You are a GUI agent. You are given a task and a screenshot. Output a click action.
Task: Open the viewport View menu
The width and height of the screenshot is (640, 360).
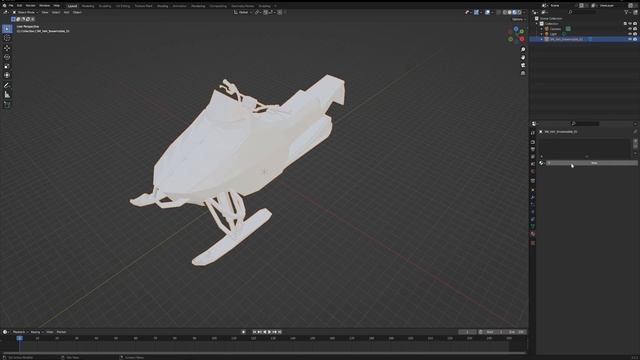pos(45,12)
